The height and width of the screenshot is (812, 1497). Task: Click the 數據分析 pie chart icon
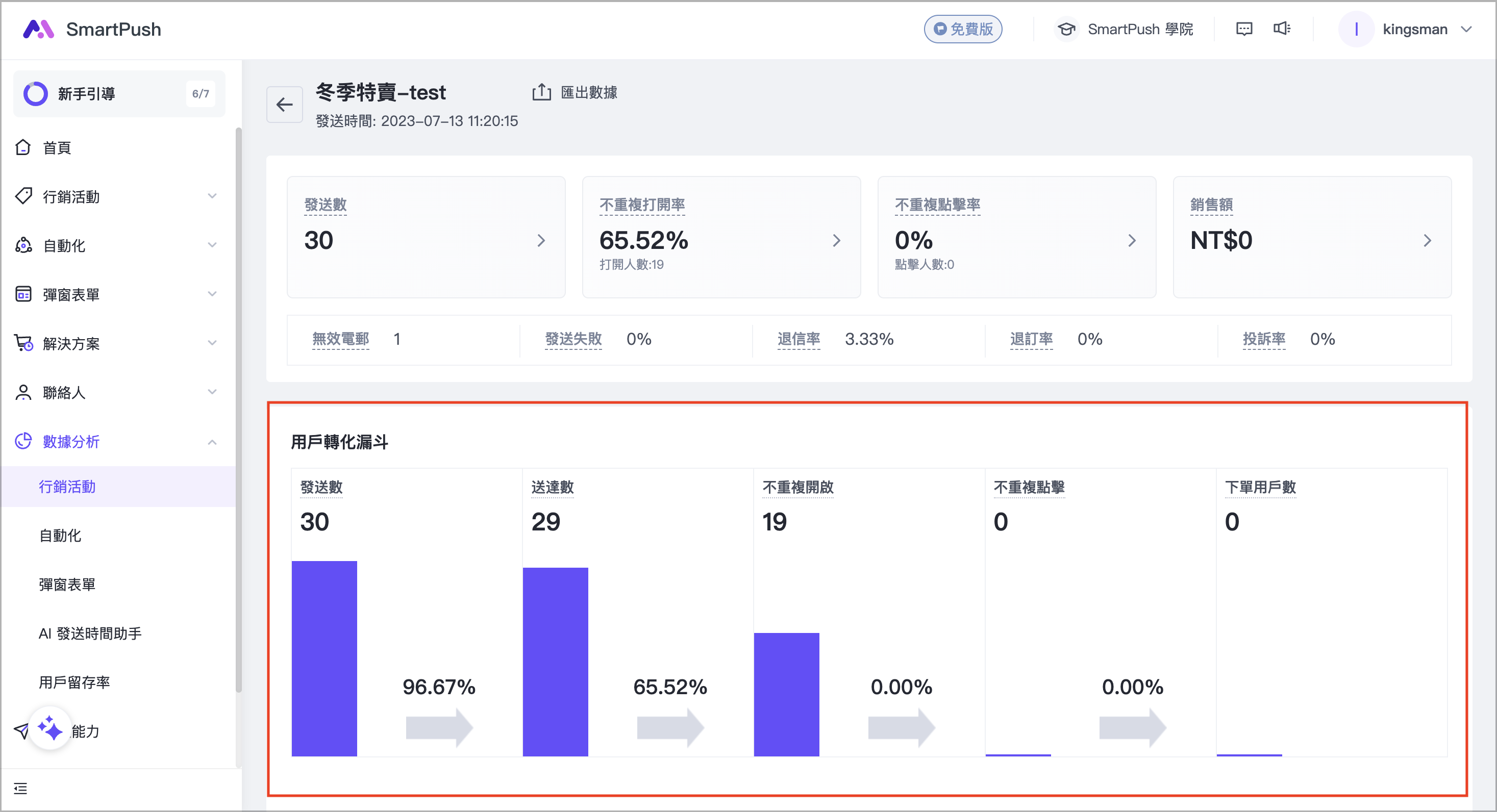pos(22,441)
